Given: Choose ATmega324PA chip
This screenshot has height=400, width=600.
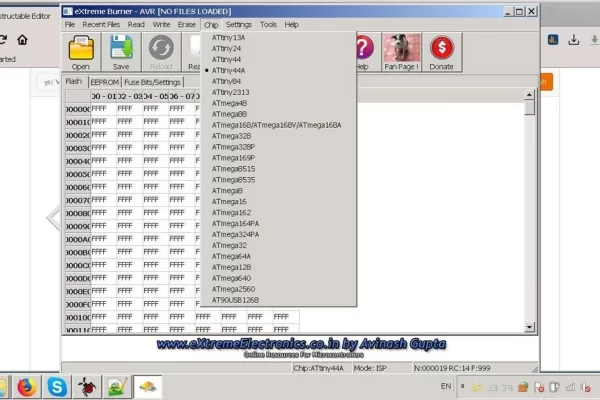Looking at the screenshot, I should tap(278, 234).
